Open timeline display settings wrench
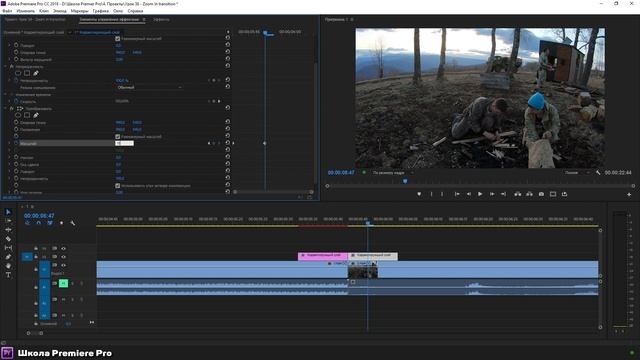Viewport: 640px width, 360px height. [x=73, y=223]
